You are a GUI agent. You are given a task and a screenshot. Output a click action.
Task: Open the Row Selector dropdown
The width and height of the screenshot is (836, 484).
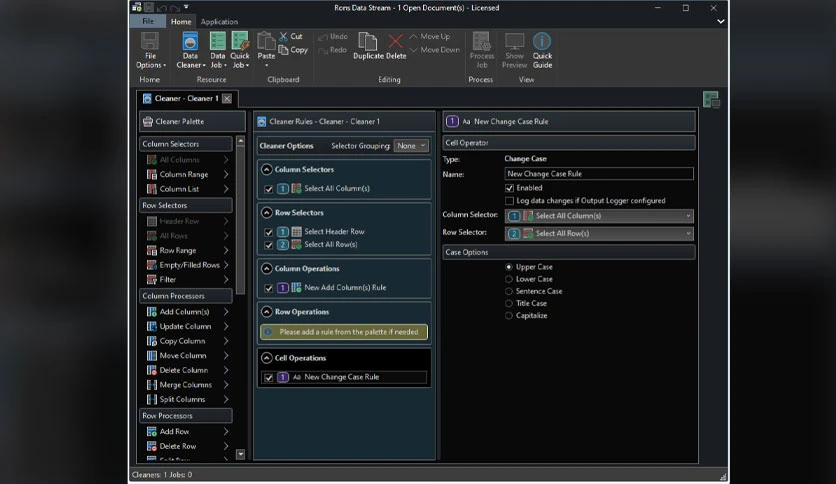(x=599, y=233)
